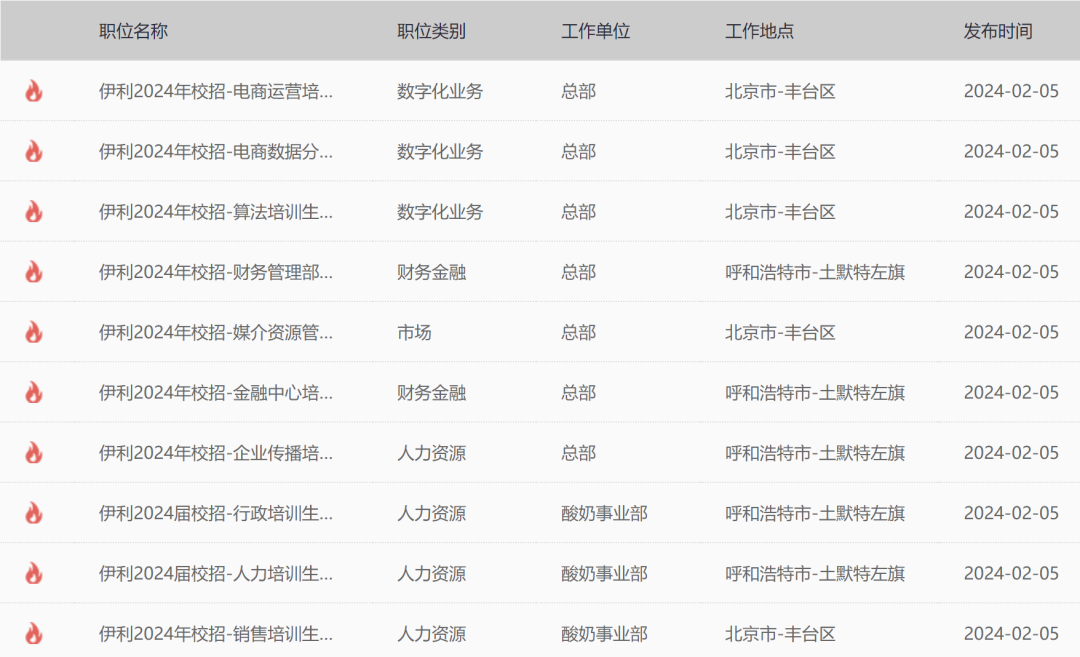Open job 伊利2024年校招-财务管理部...

click(216, 272)
